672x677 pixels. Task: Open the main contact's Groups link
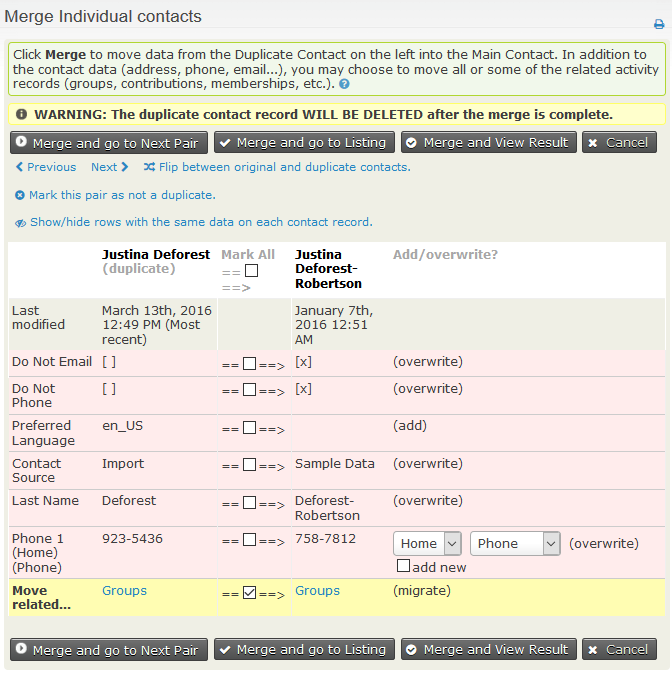(317, 591)
